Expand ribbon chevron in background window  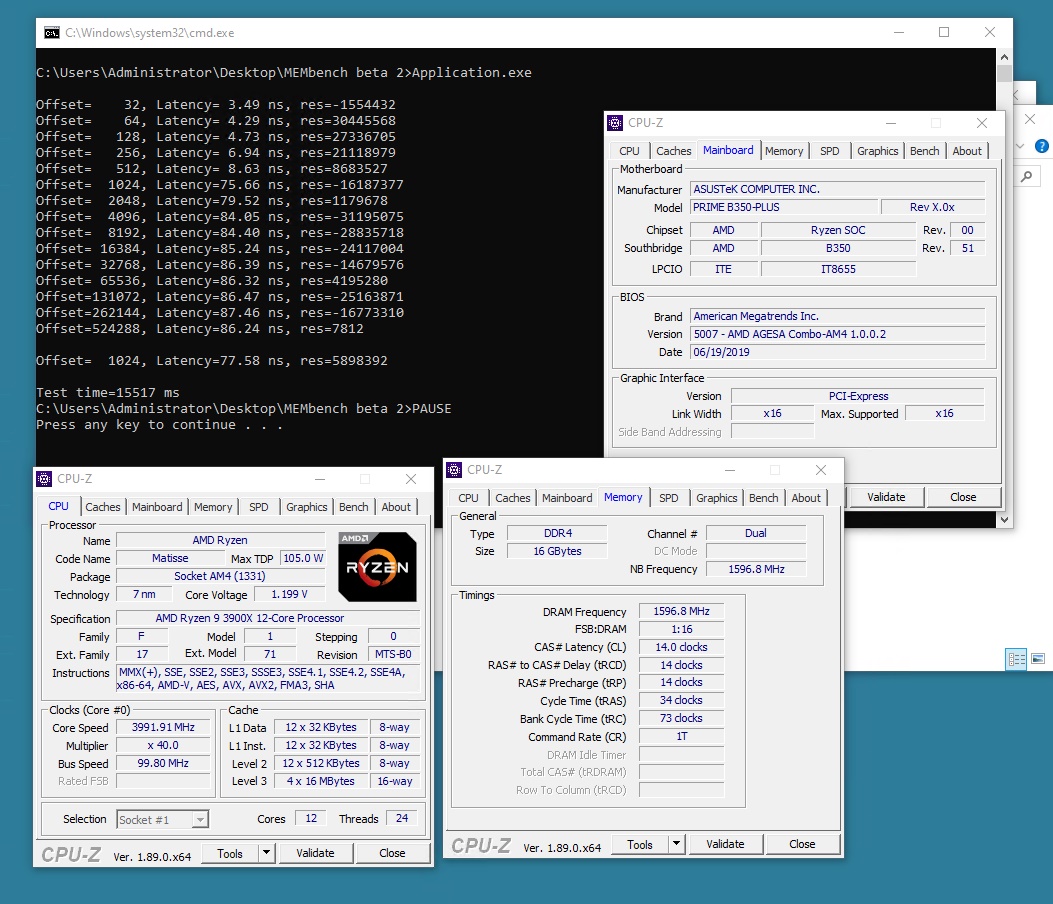[x=1020, y=146]
